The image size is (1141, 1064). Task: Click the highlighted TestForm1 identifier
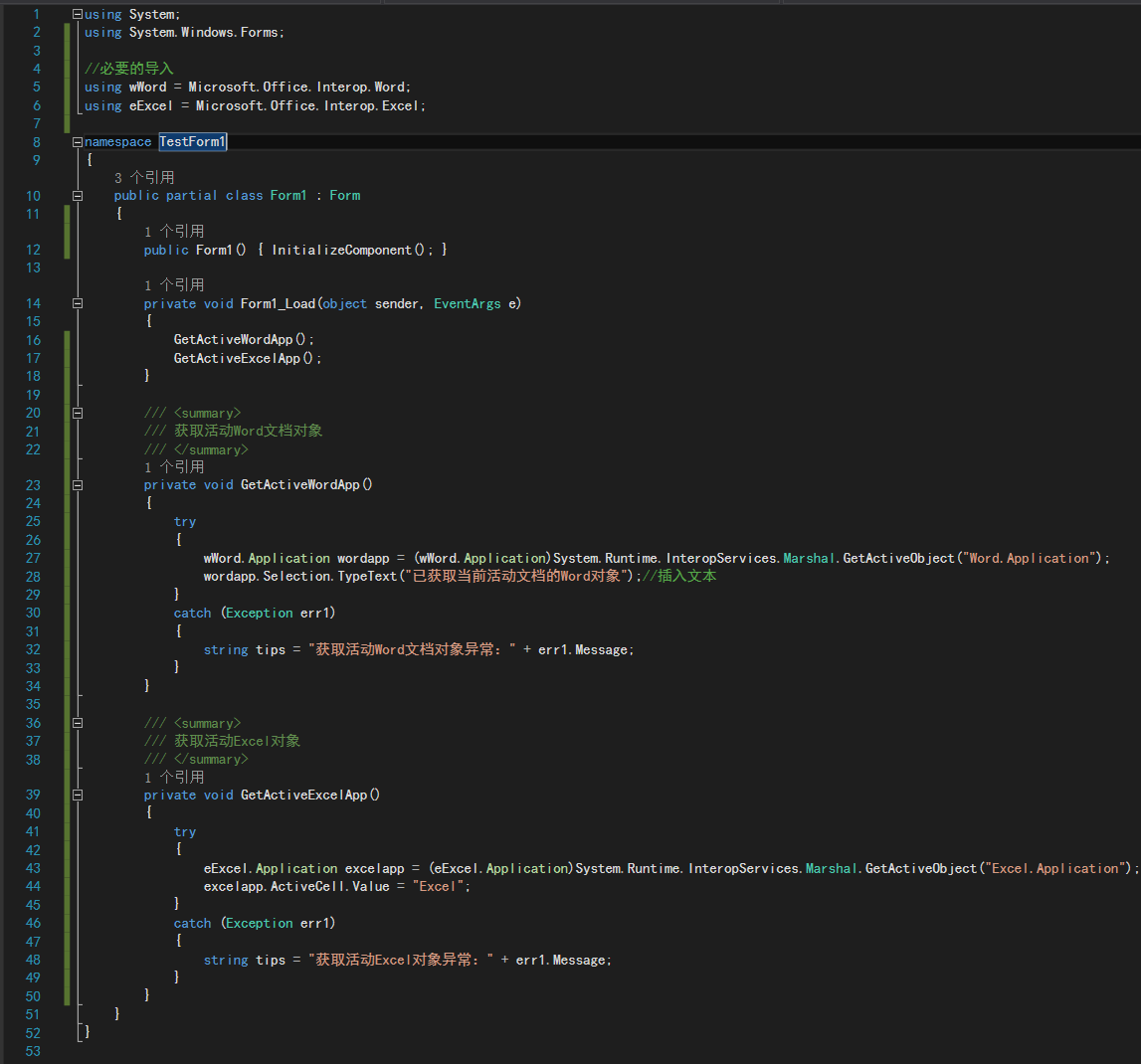192,141
